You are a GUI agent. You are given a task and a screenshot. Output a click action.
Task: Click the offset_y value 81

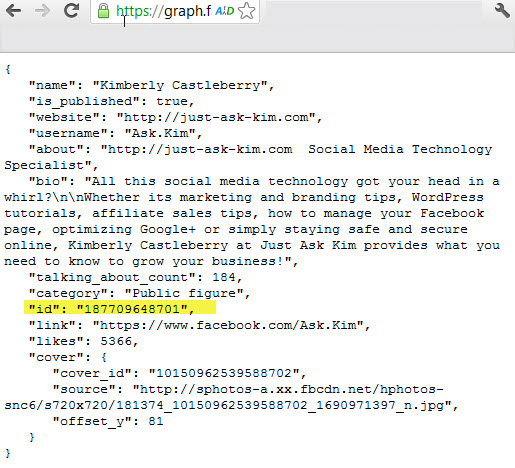(156, 421)
